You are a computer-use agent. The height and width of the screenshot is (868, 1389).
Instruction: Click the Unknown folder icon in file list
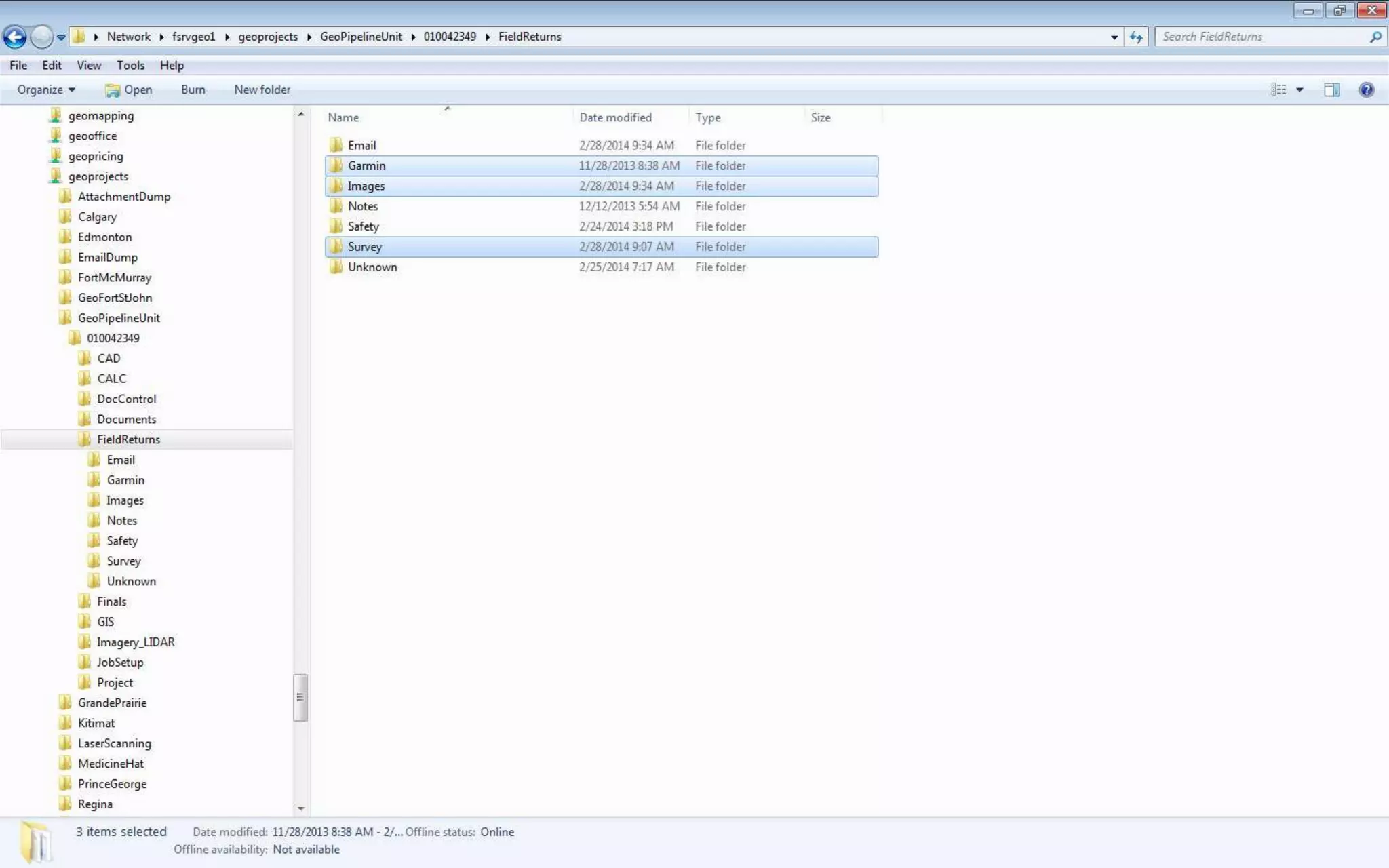336,267
